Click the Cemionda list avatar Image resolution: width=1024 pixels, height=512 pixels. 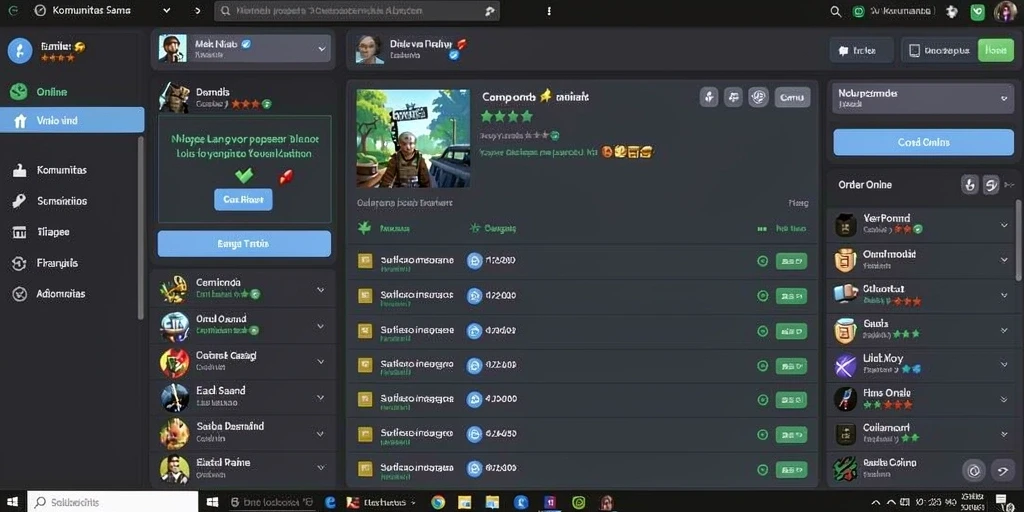click(x=174, y=289)
